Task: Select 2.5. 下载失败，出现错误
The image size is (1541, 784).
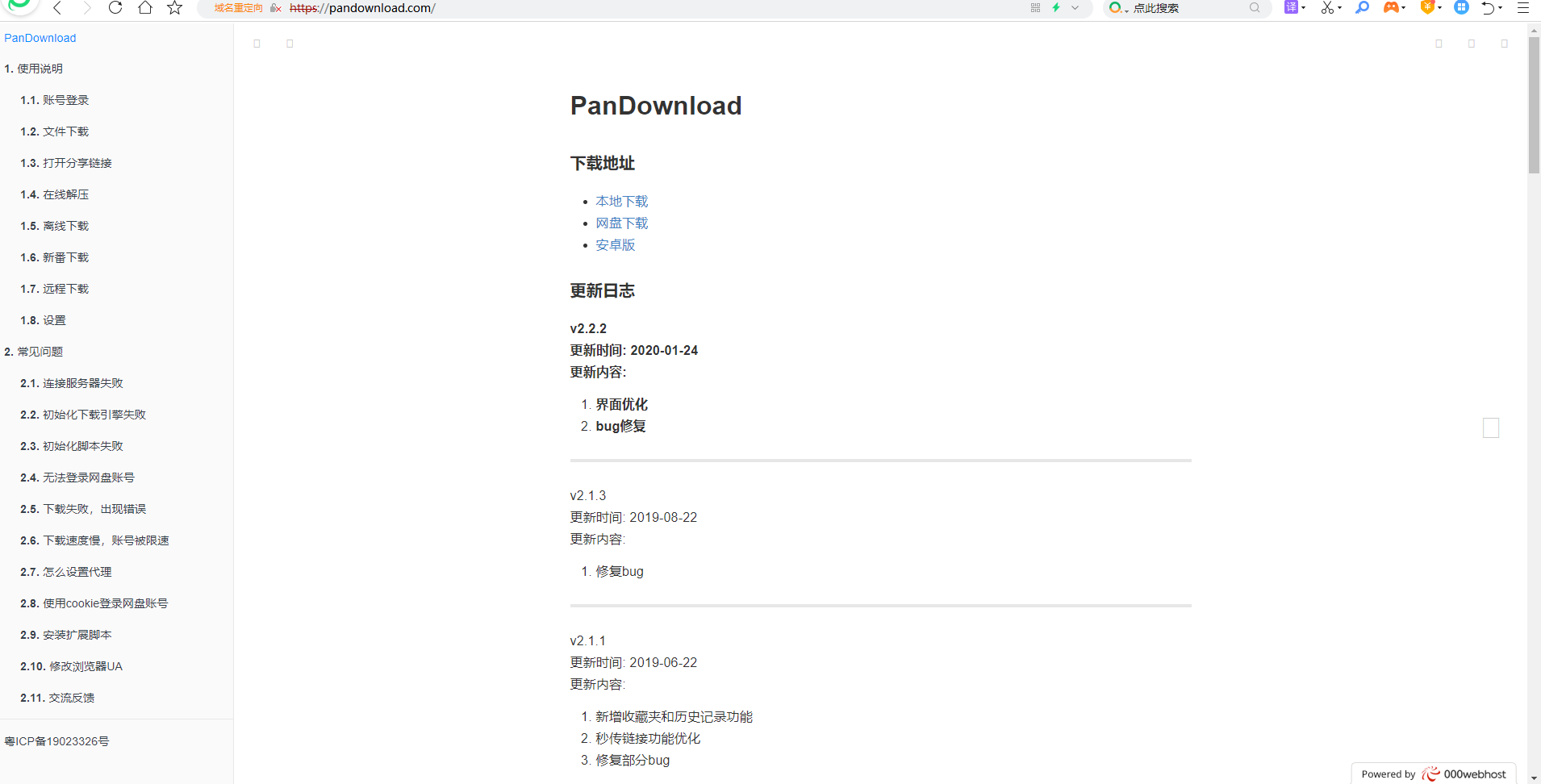Action: (x=83, y=509)
